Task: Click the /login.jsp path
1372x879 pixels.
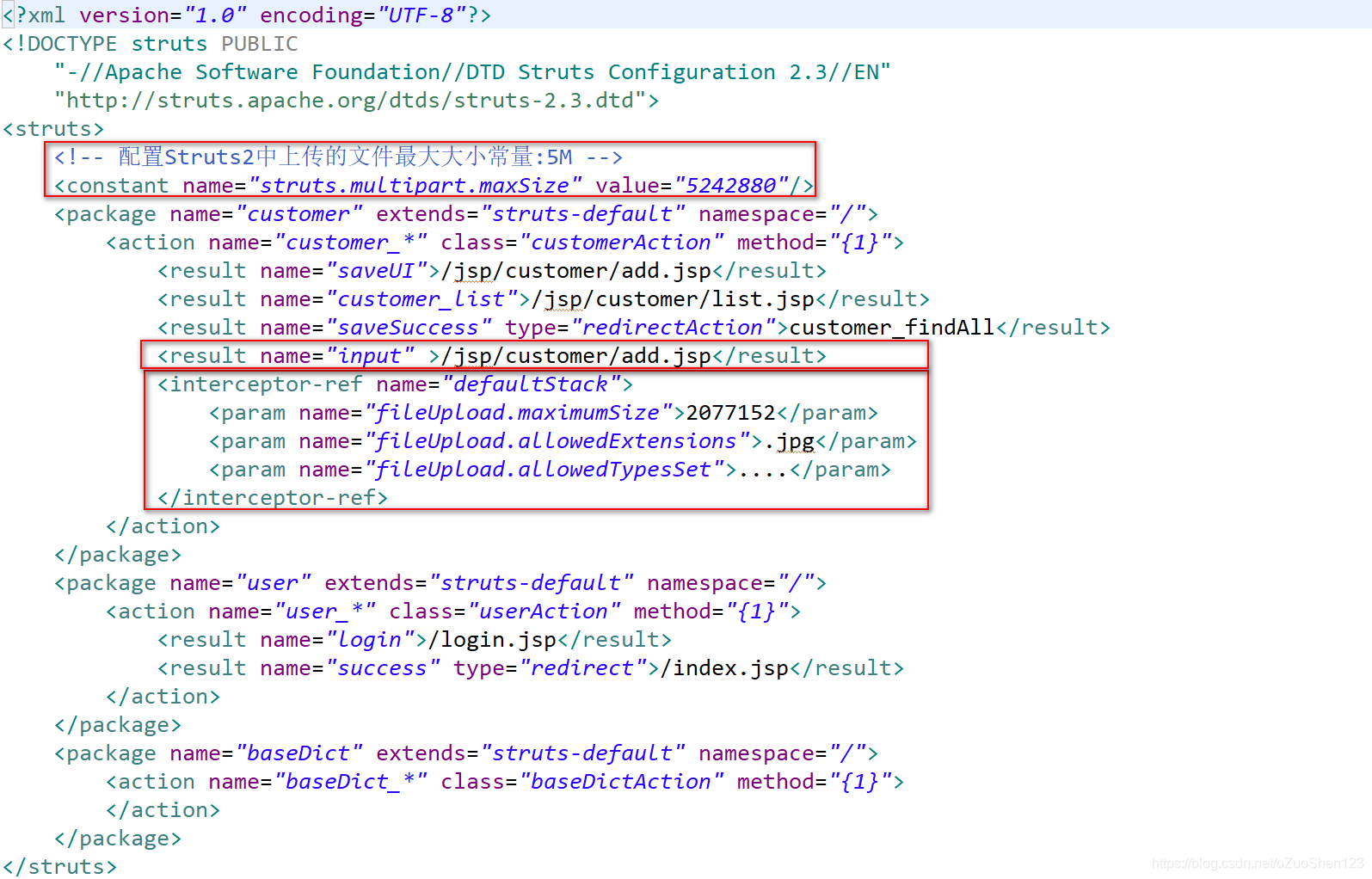Action: (492, 640)
